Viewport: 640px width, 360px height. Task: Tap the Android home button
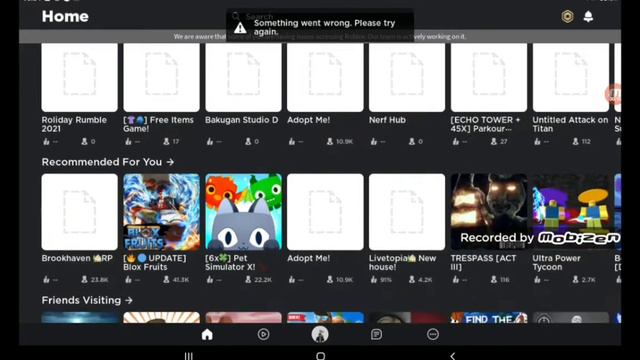pos(320,356)
